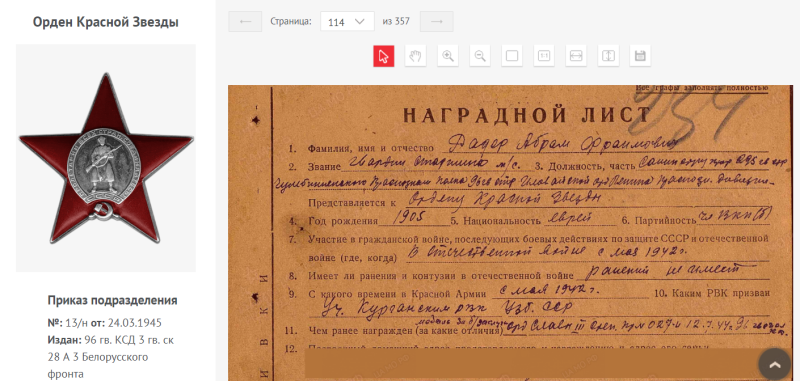Click the scanned Наградной лист document
Screen dimensions: 800x381
(x=510, y=233)
